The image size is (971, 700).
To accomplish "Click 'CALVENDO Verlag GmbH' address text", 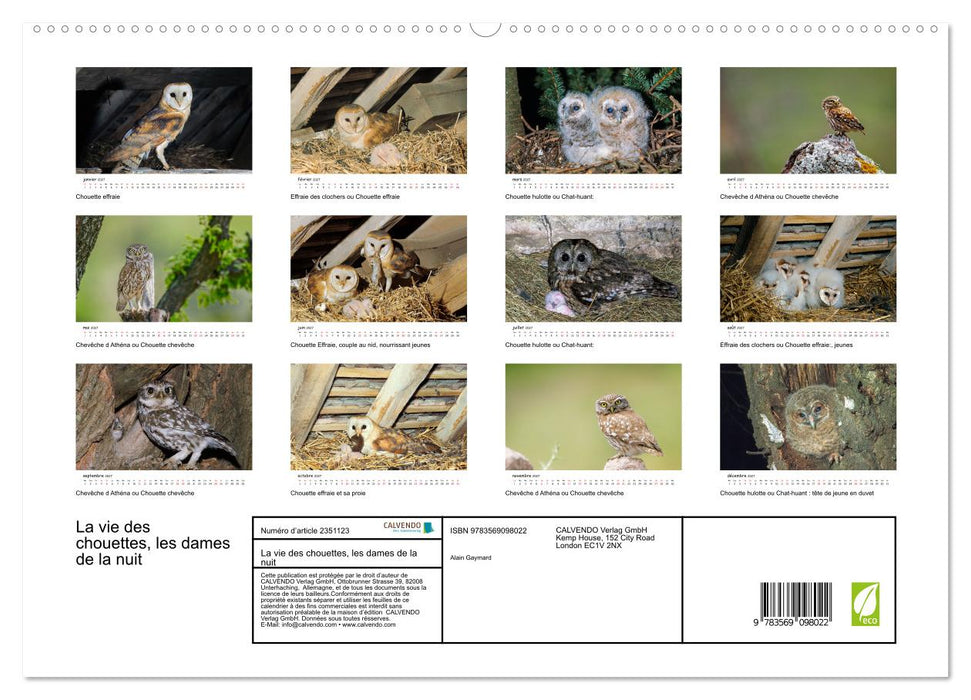I will point(601,530).
